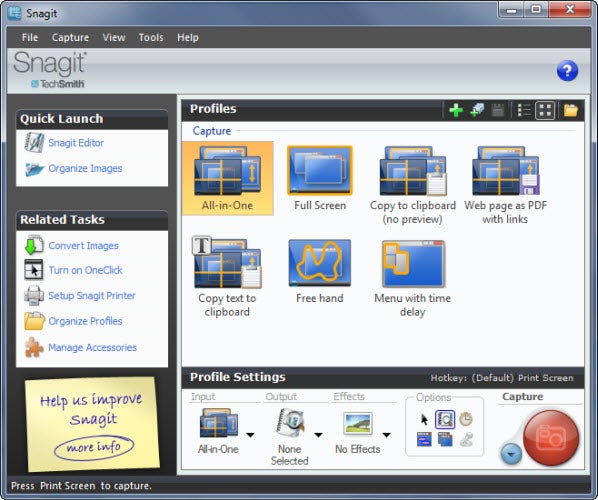The image size is (598, 500).
Task: Open the organize profiles folder icon
Action: [x=571, y=110]
